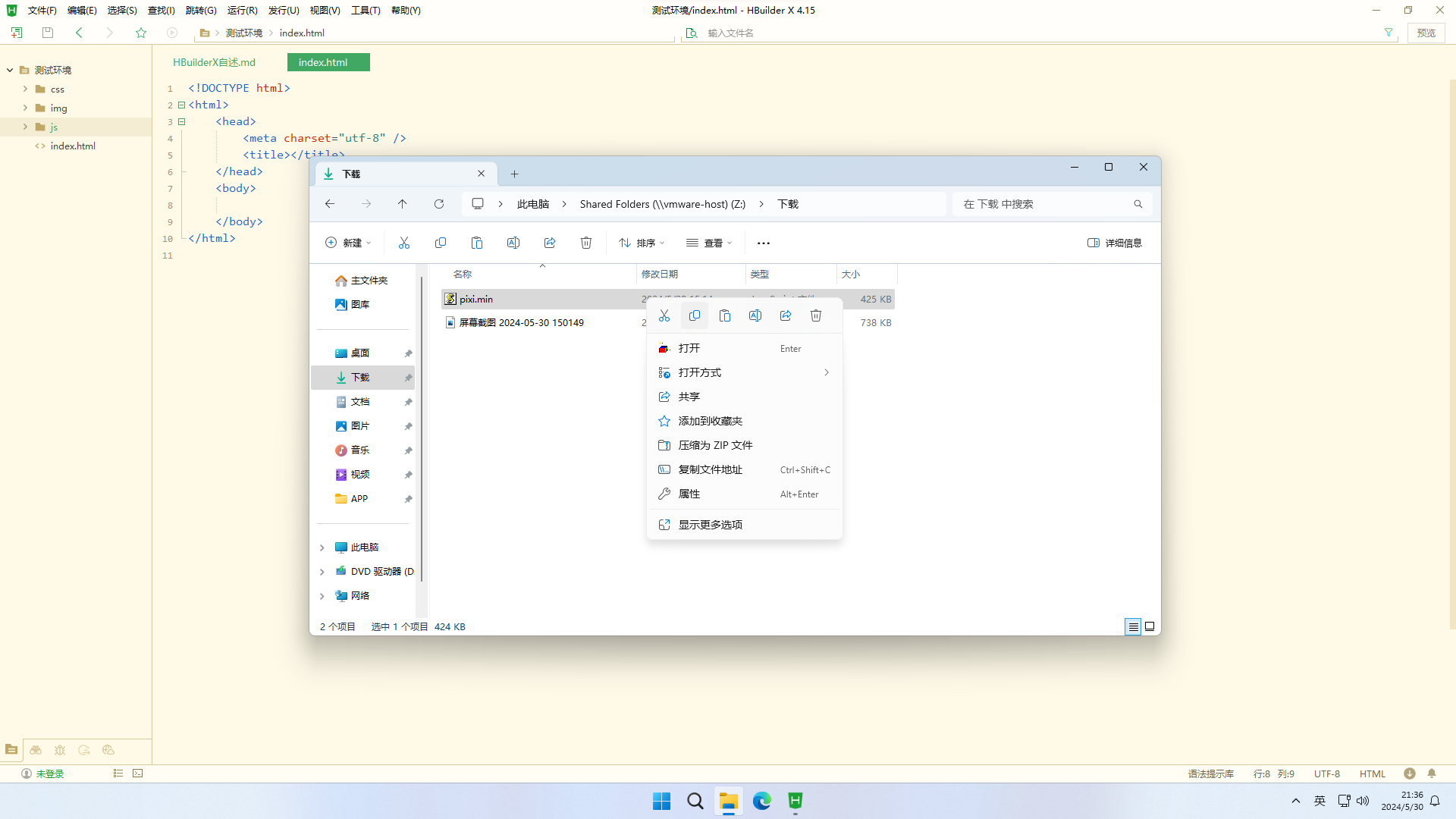The width and height of the screenshot is (1456, 819).
Task: Click the copy icon in the context menu
Action: pyautogui.click(x=695, y=315)
